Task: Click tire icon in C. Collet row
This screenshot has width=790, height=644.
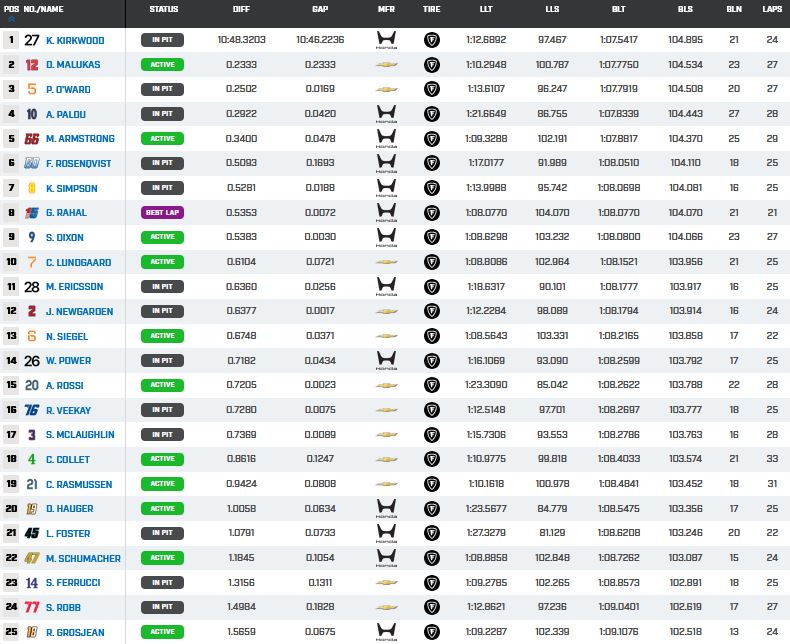Action: 432,459
